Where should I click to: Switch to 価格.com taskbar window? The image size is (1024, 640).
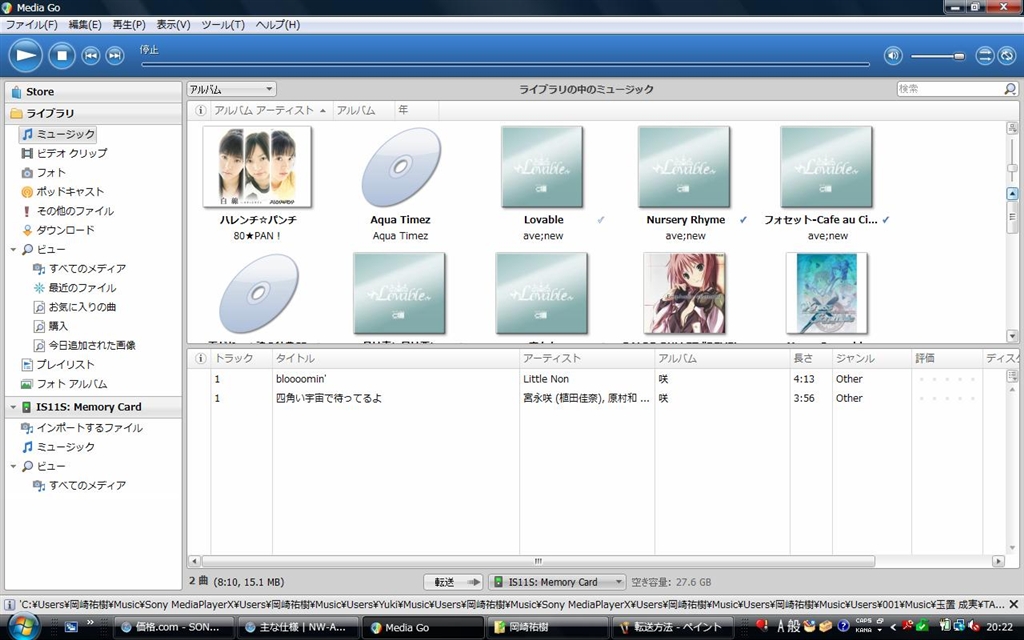(173, 627)
